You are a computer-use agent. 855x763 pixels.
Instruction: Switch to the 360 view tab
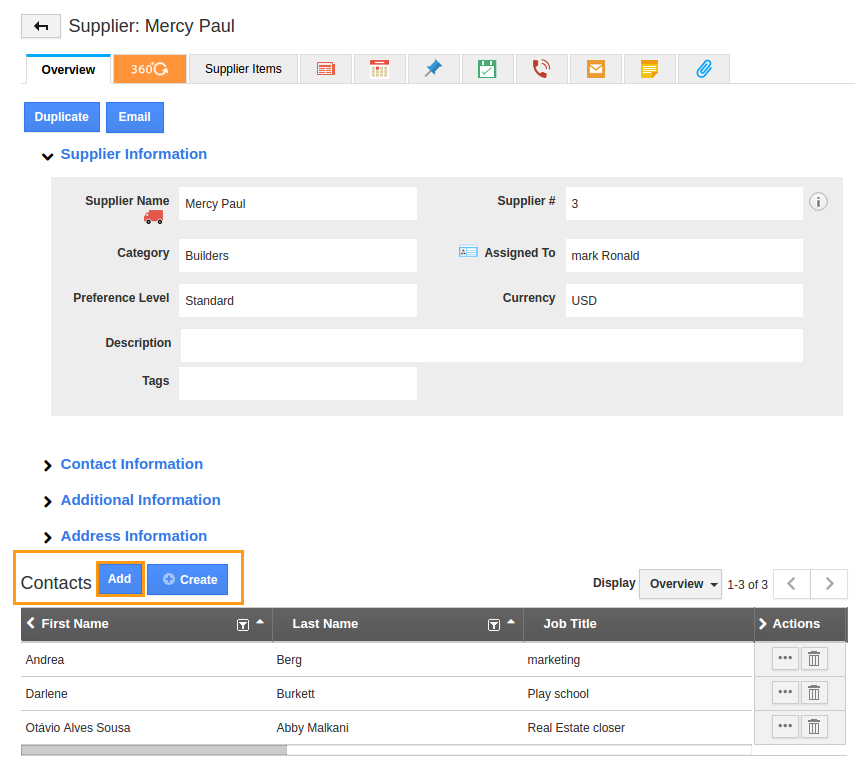click(150, 69)
